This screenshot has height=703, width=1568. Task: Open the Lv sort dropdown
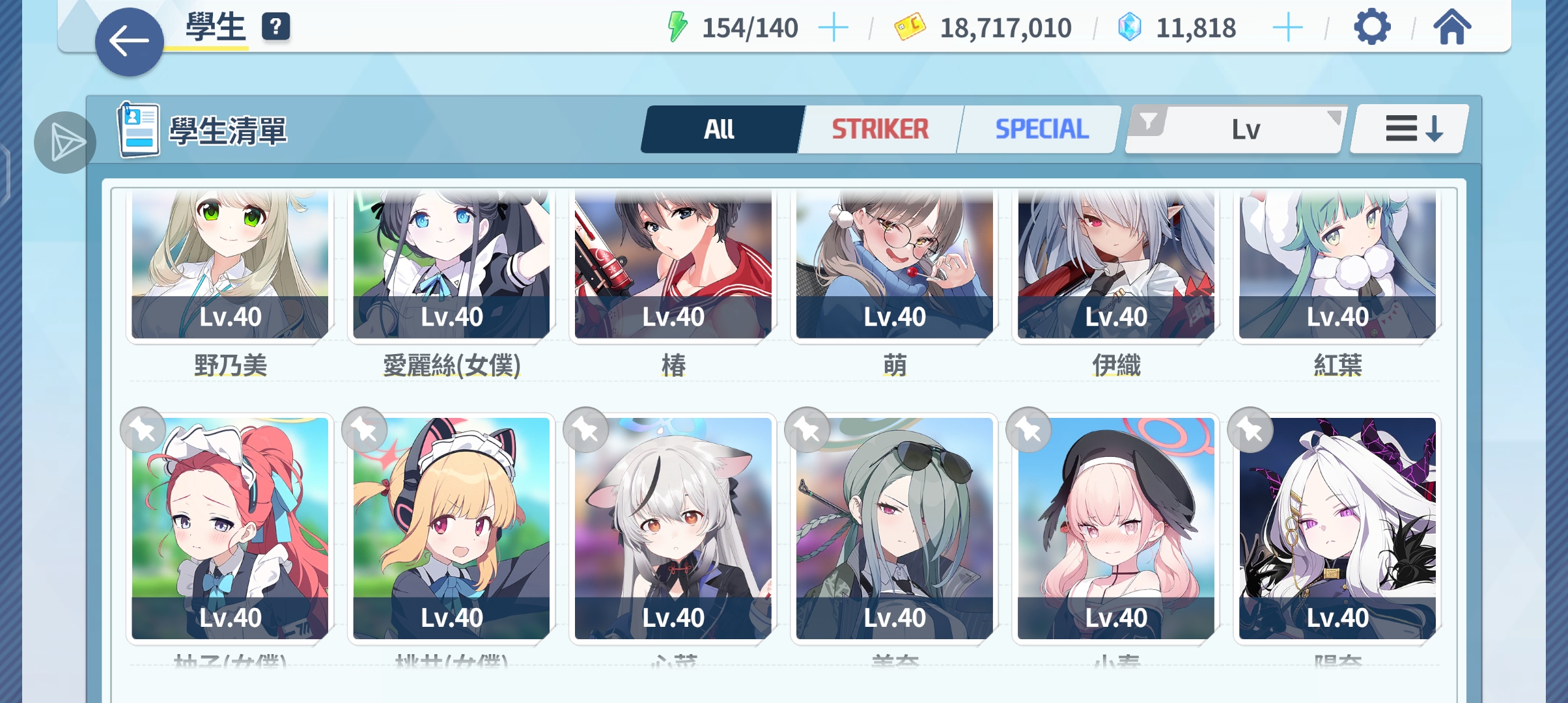pyautogui.click(x=1235, y=130)
